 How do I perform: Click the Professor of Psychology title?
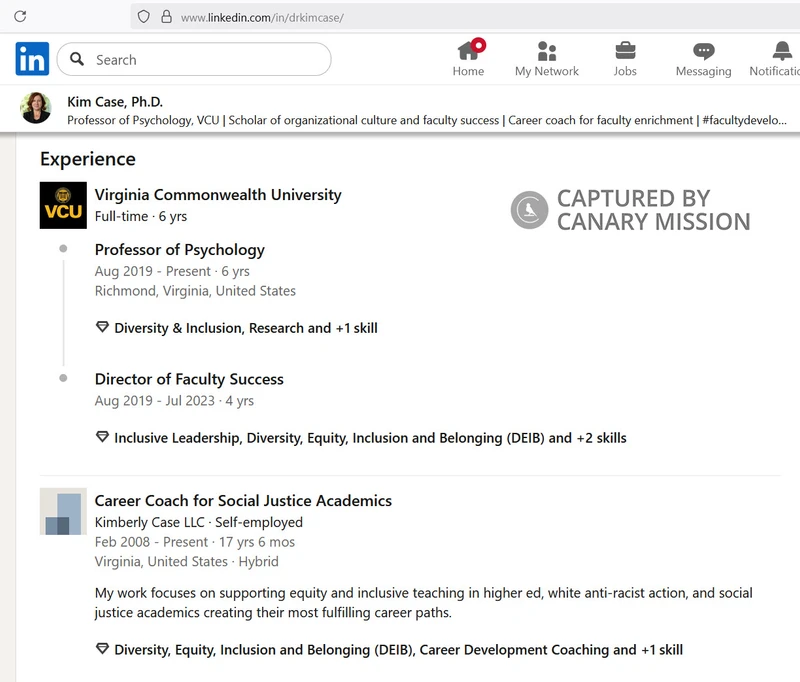coord(180,249)
